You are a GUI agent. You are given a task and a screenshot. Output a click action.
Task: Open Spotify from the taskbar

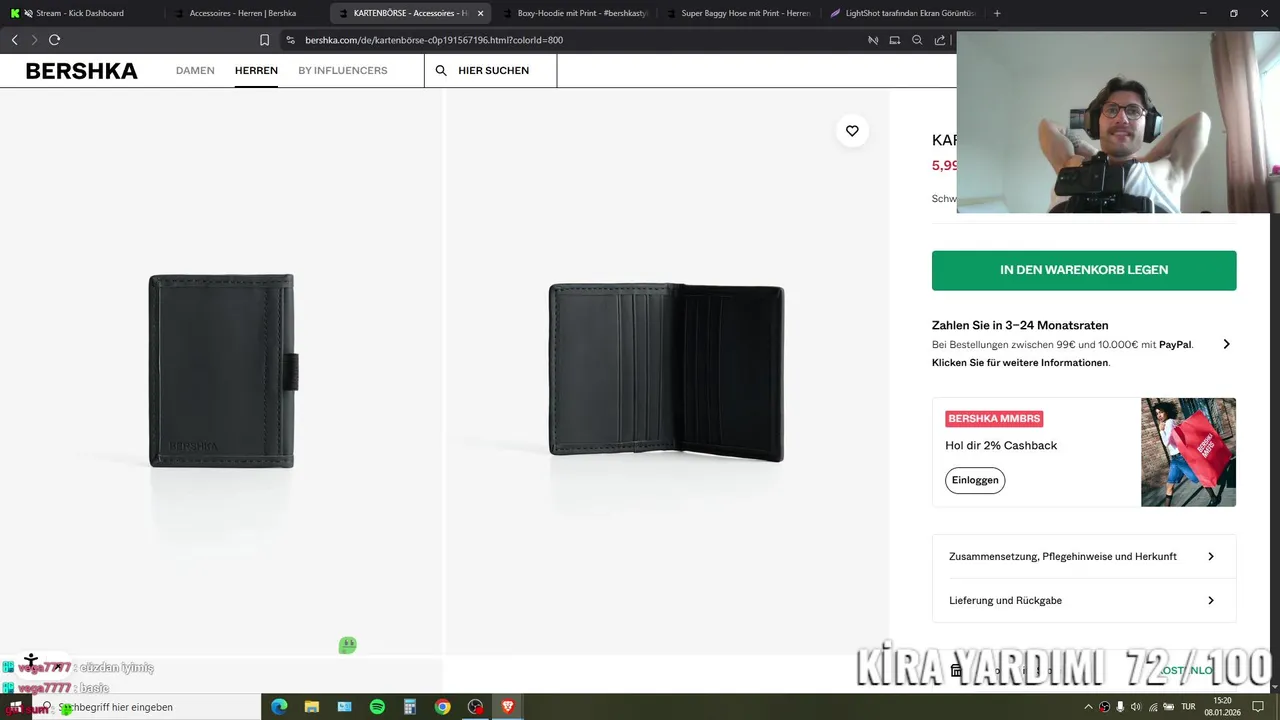(377, 707)
